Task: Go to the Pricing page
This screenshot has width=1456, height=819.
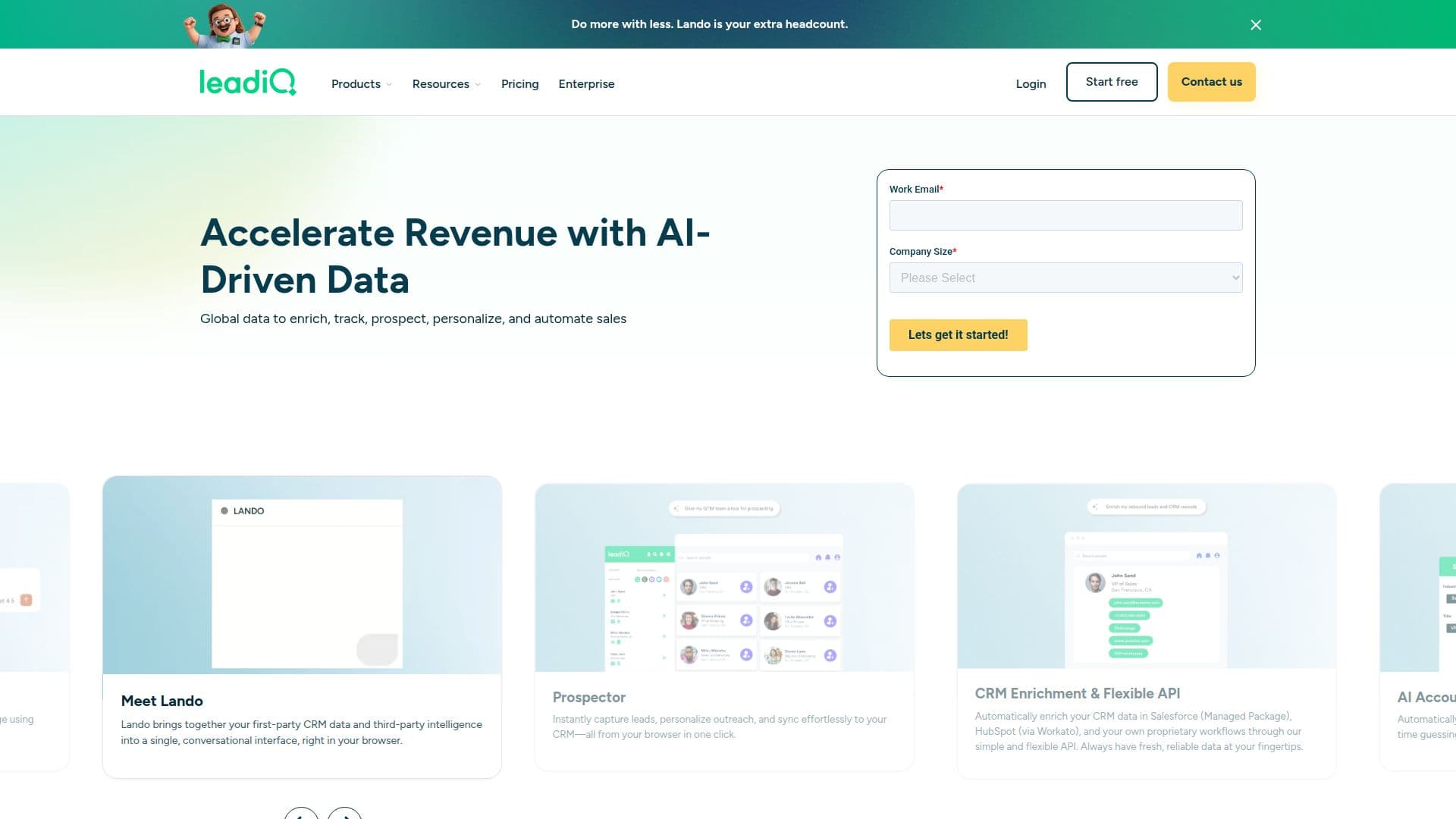Action: [519, 84]
